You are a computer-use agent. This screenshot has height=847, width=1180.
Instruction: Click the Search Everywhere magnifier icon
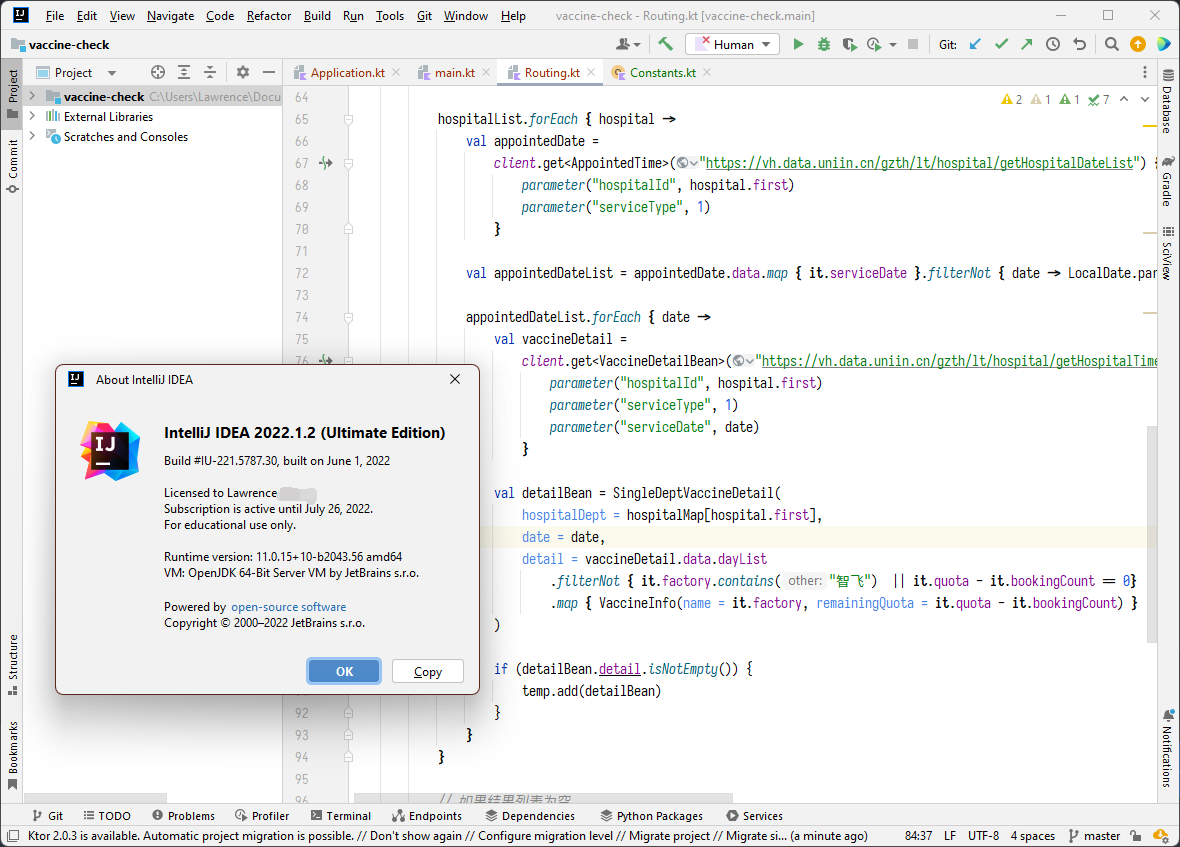pos(1111,44)
